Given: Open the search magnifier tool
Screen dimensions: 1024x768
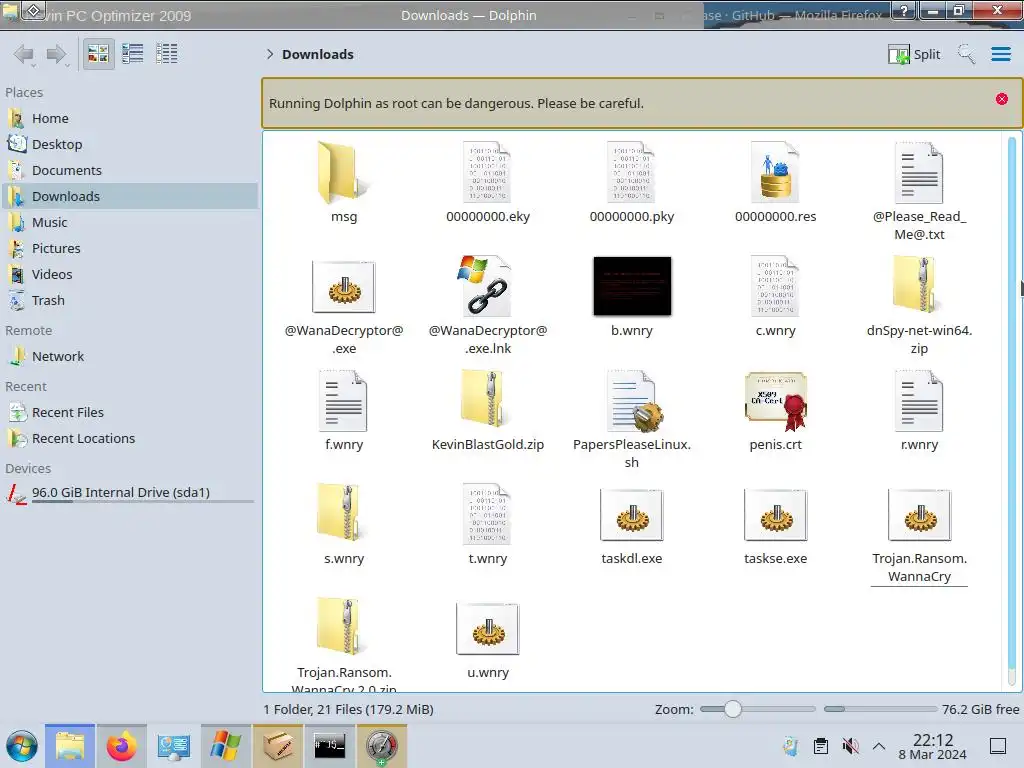Looking at the screenshot, I should 967,54.
